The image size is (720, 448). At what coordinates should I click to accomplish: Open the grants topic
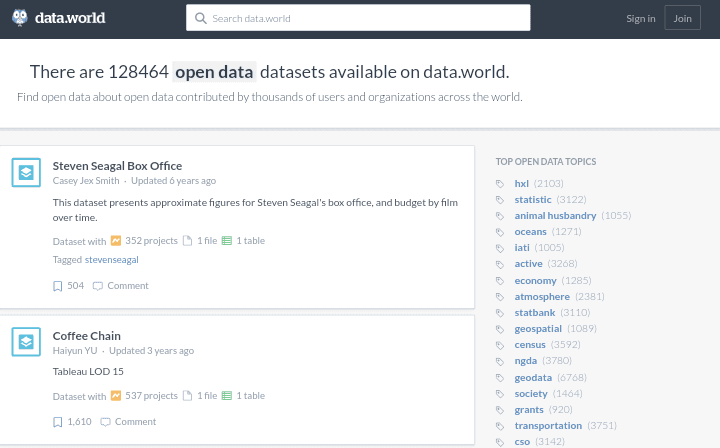[x=529, y=410]
